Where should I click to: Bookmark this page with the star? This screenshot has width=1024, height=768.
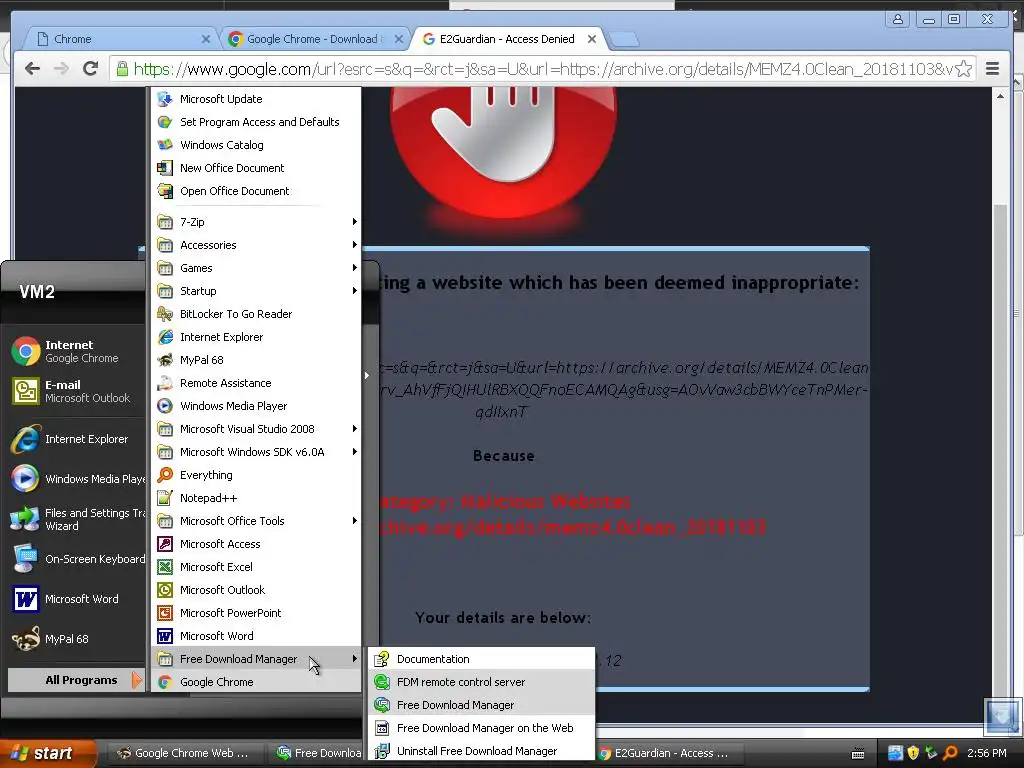(x=963, y=69)
